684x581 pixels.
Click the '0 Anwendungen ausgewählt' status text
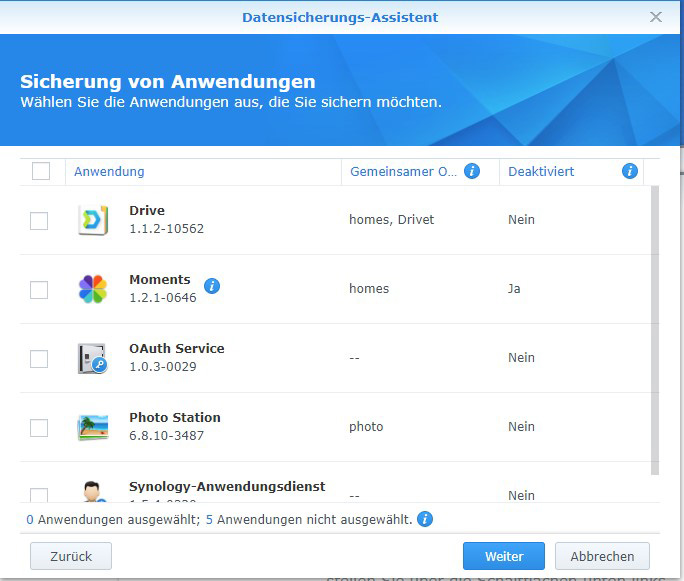coord(113,519)
